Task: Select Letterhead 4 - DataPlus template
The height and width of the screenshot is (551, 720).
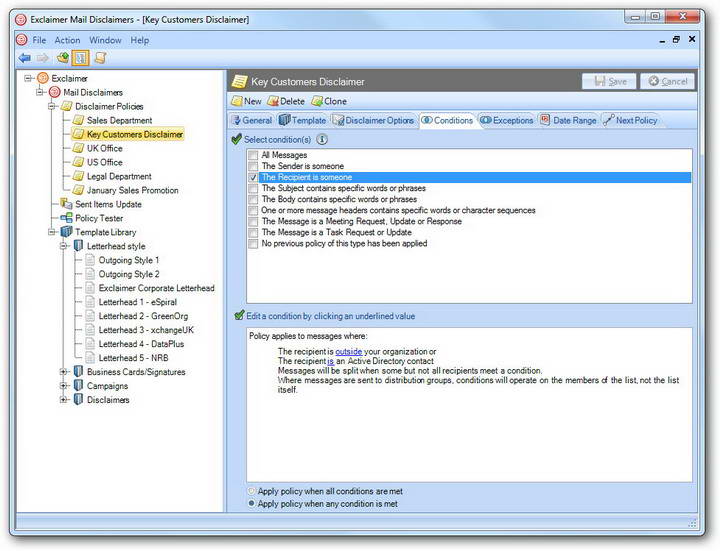Action: coord(141,344)
